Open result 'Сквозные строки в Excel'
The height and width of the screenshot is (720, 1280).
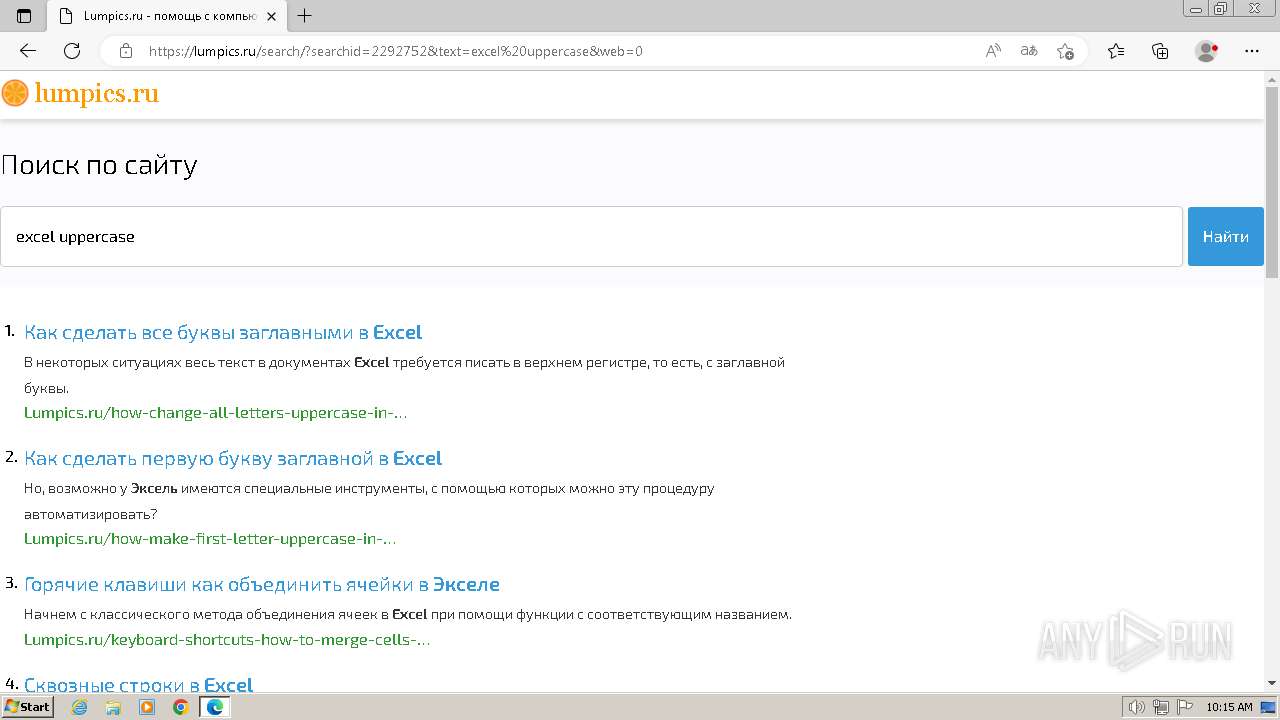point(139,685)
